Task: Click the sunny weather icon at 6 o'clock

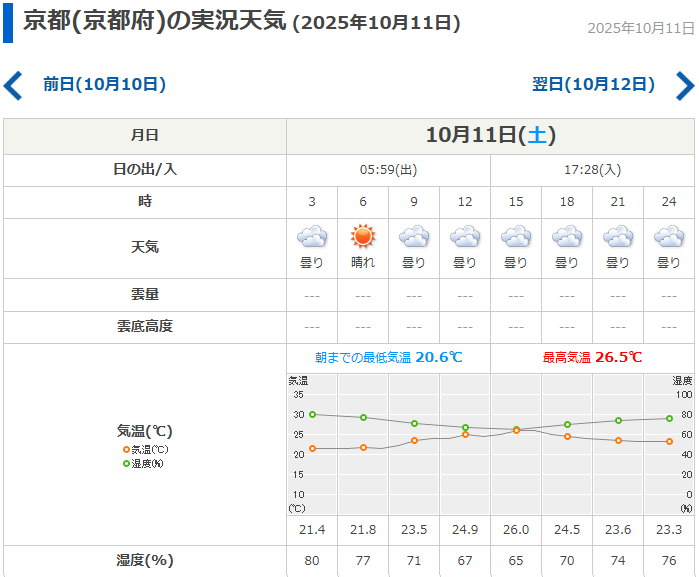Action: click(363, 238)
